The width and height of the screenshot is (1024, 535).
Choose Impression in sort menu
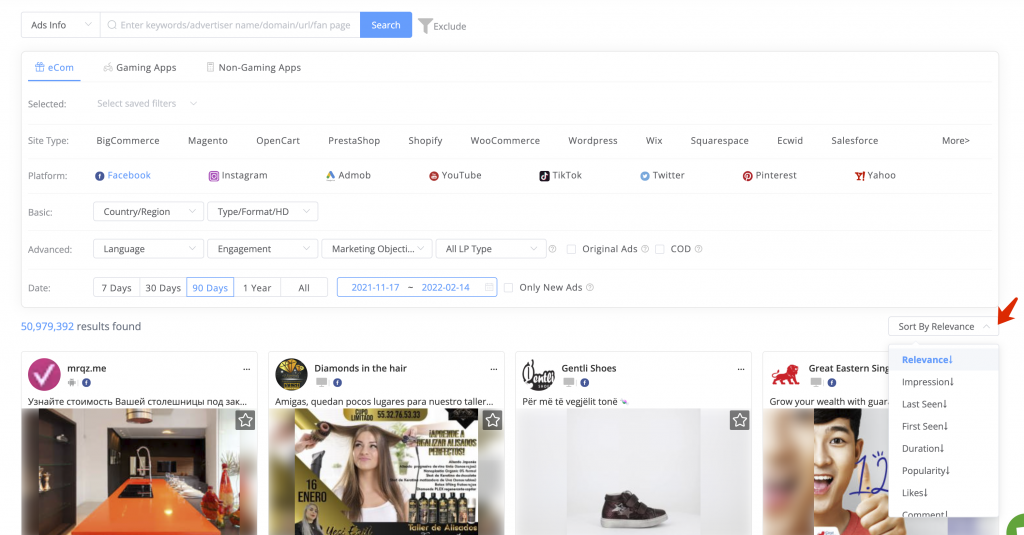point(943,382)
